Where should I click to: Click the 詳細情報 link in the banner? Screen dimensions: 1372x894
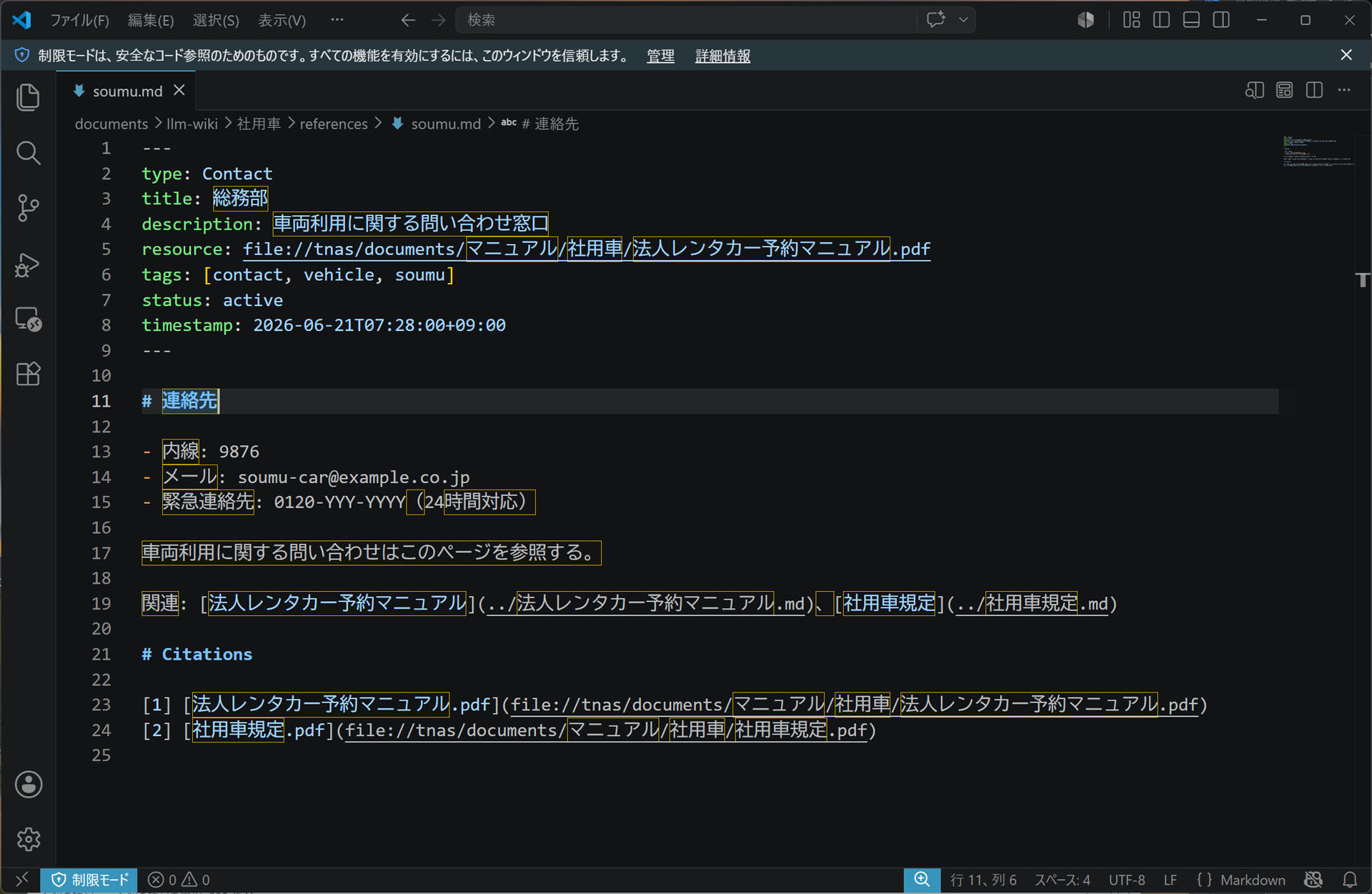pos(722,56)
